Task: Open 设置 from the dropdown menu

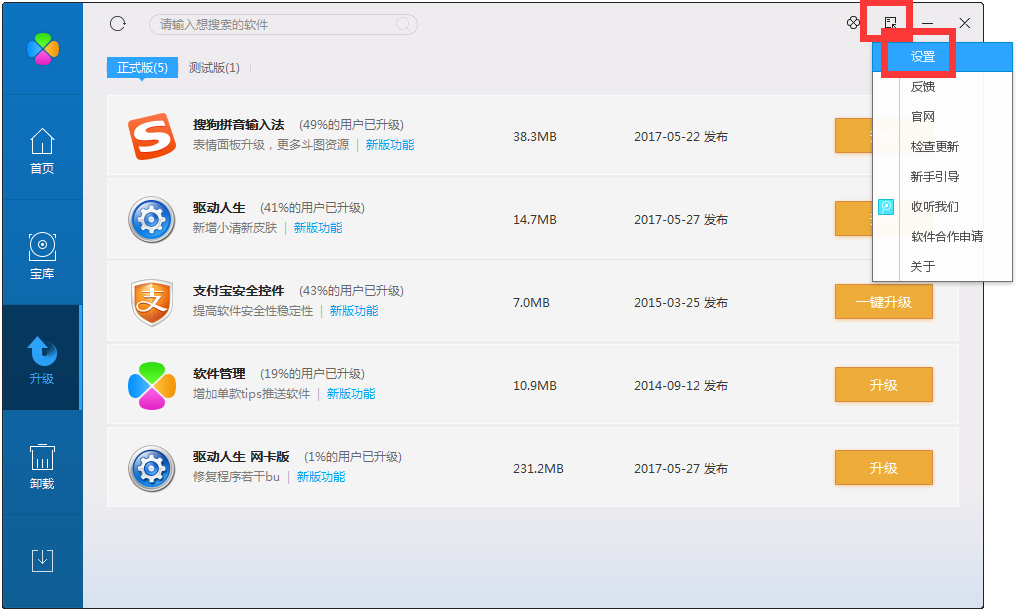Action: coord(921,57)
